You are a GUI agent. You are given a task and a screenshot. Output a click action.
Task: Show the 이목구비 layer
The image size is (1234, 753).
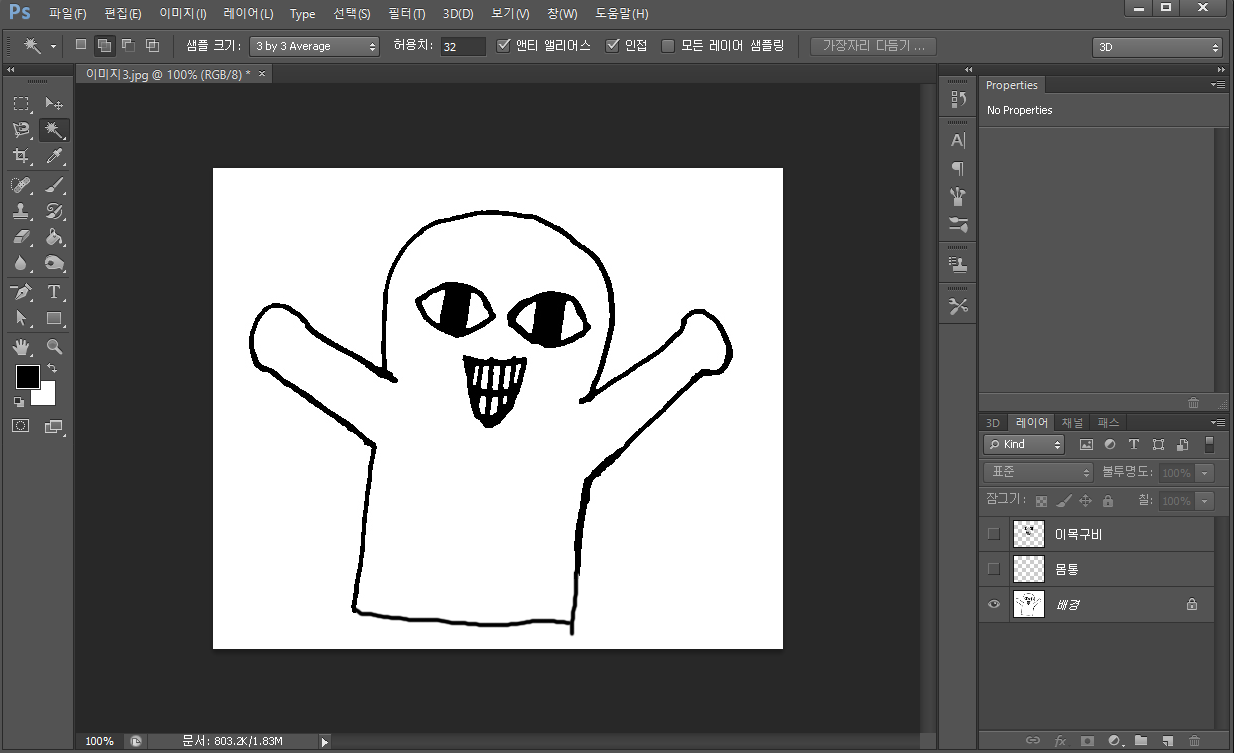tap(993, 534)
